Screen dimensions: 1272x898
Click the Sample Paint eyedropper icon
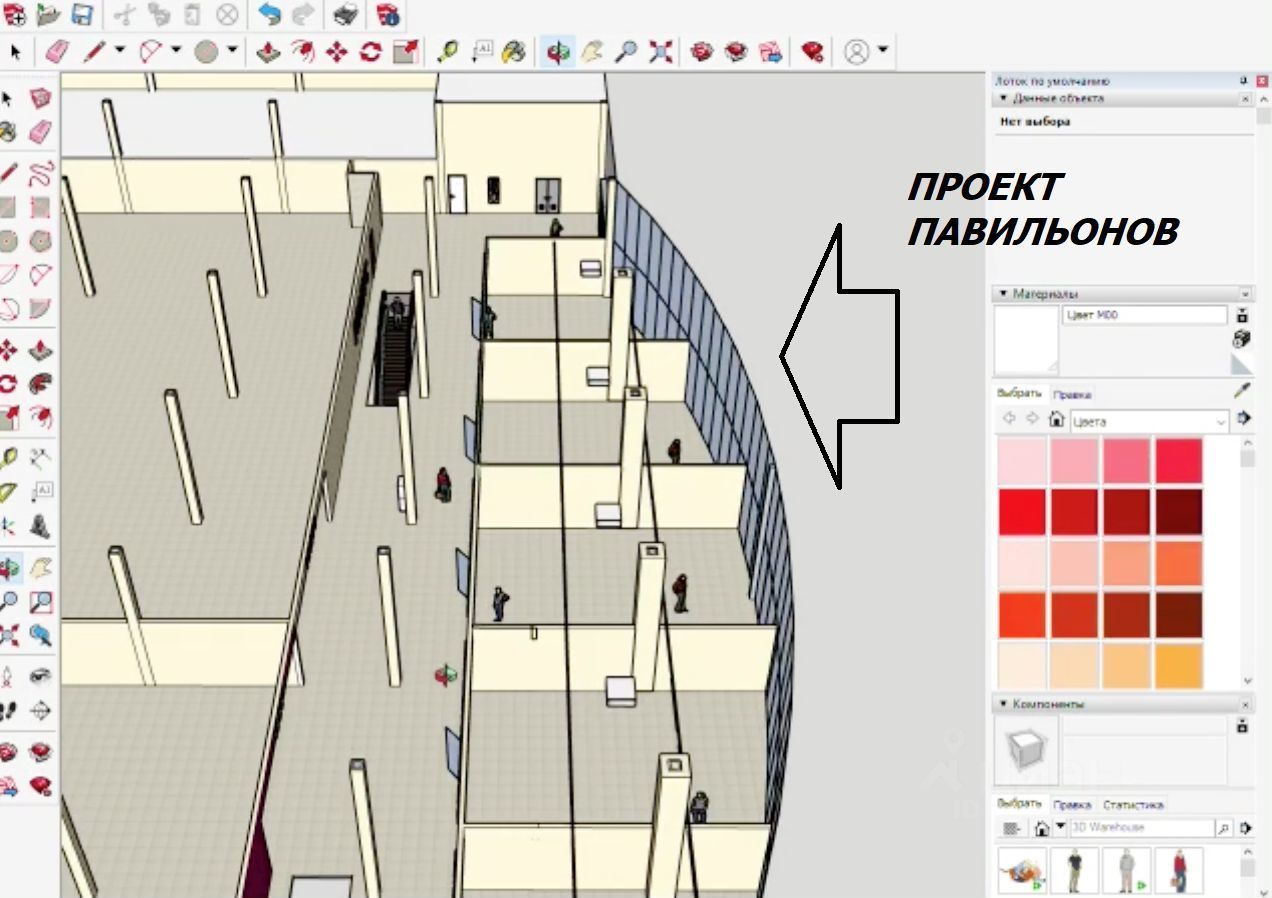pos(1242,390)
